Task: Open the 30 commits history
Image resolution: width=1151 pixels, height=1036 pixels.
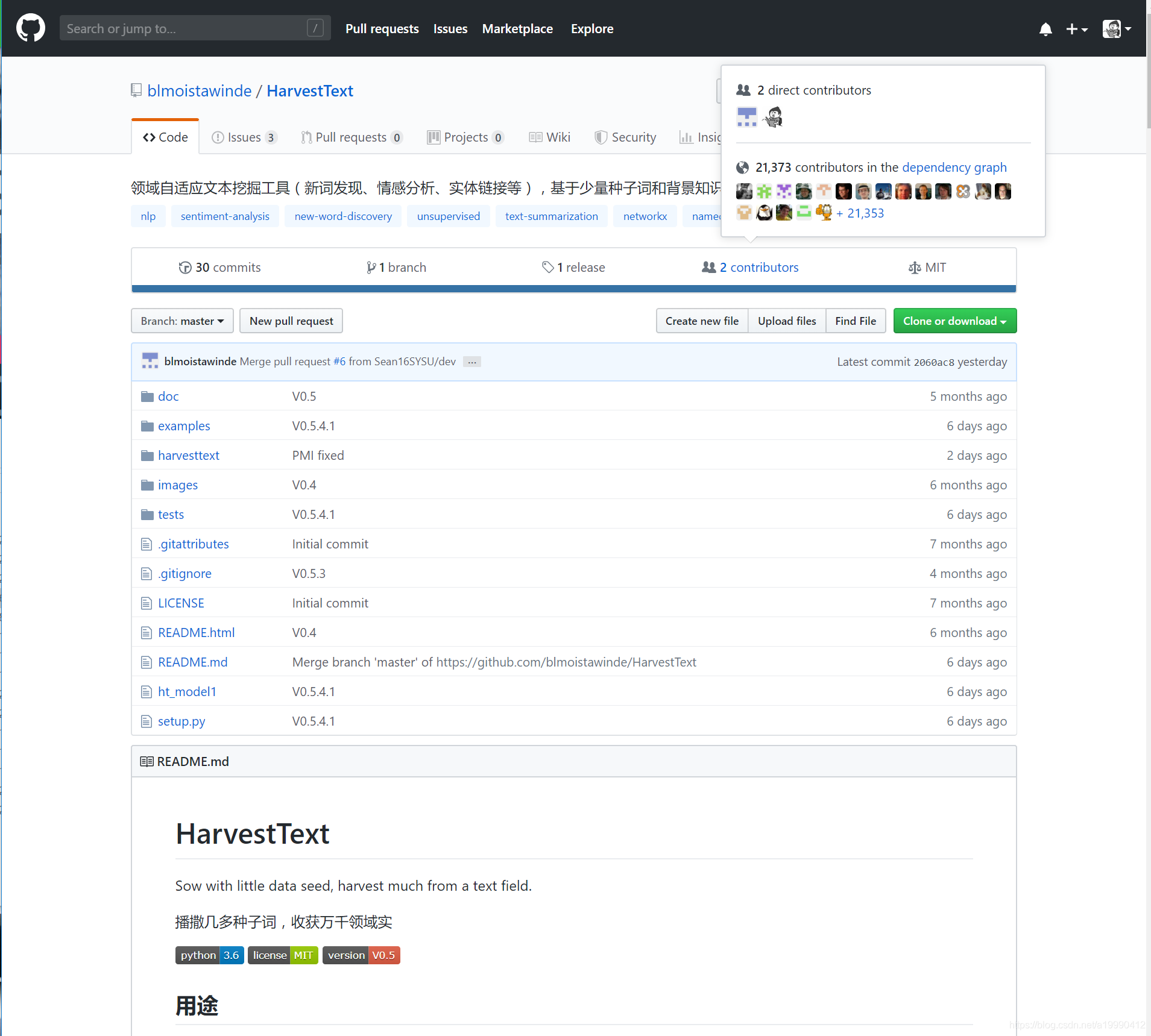Action: [220, 267]
